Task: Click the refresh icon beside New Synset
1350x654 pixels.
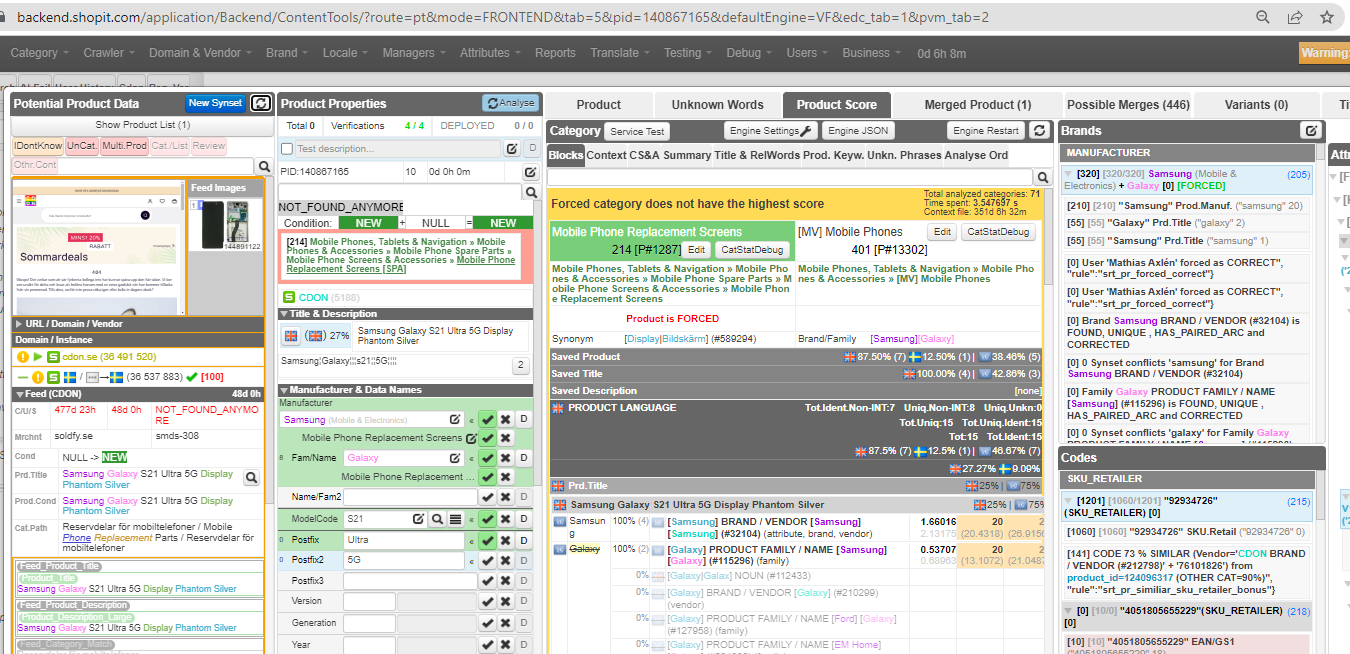Action: [x=260, y=103]
